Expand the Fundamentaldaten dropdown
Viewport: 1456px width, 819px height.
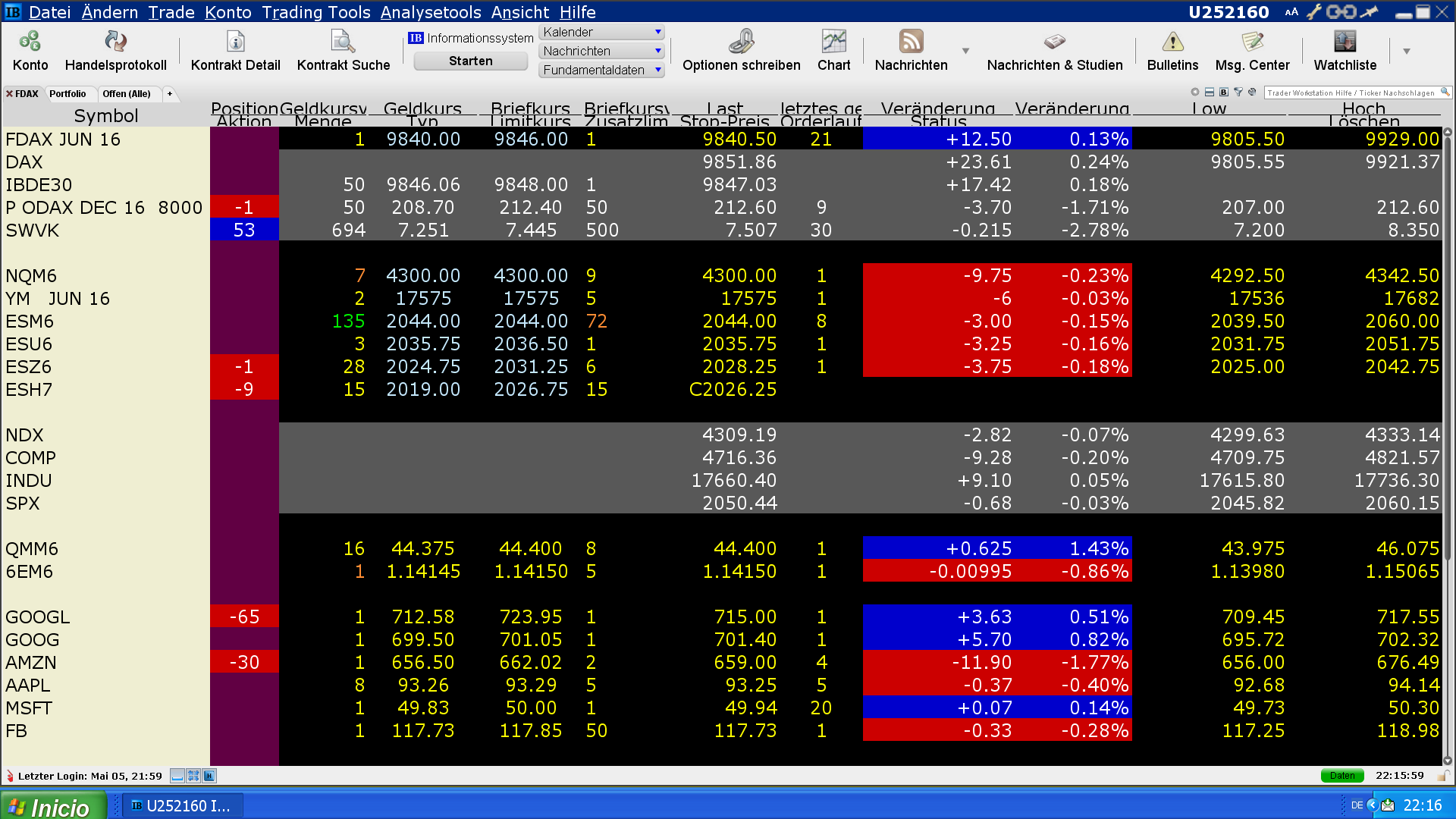click(658, 70)
